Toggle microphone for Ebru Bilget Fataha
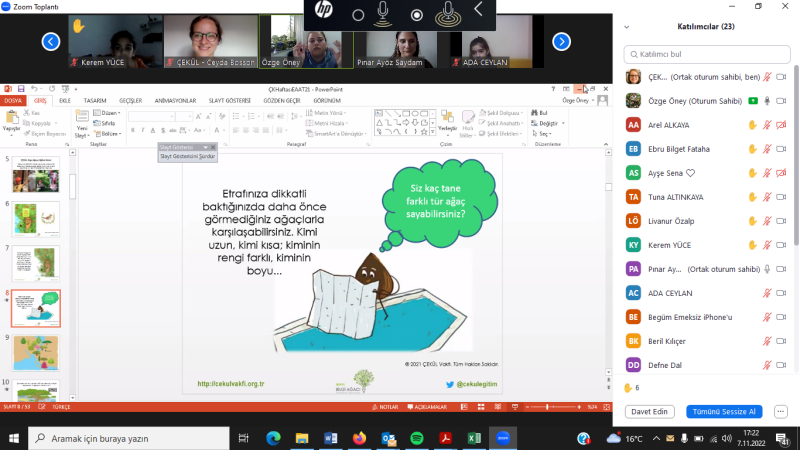800x450 pixels. 767,149
